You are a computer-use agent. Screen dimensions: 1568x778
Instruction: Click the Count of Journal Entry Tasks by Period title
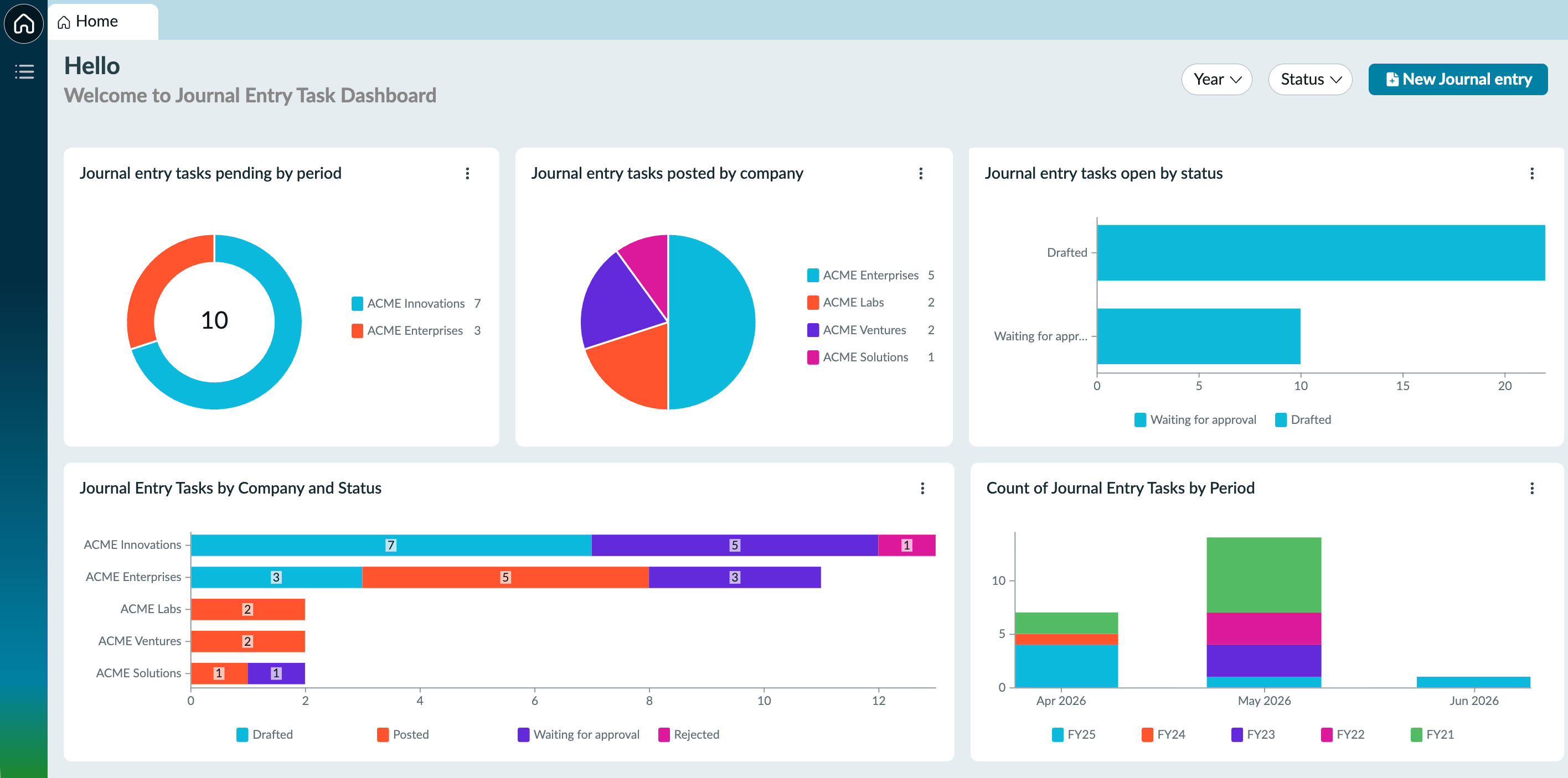point(1120,488)
